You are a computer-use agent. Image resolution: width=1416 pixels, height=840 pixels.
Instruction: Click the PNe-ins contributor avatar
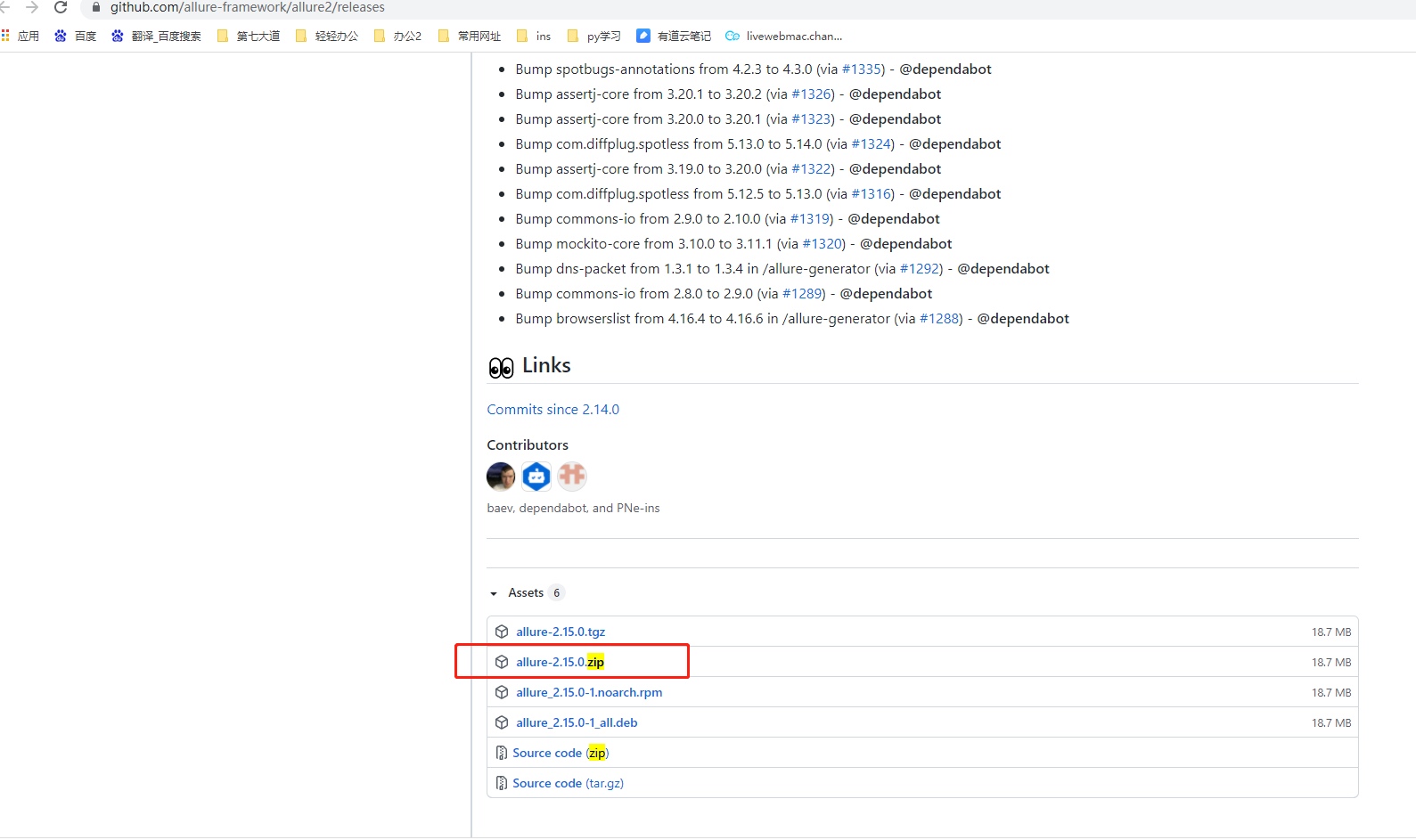(x=572, y=477)
